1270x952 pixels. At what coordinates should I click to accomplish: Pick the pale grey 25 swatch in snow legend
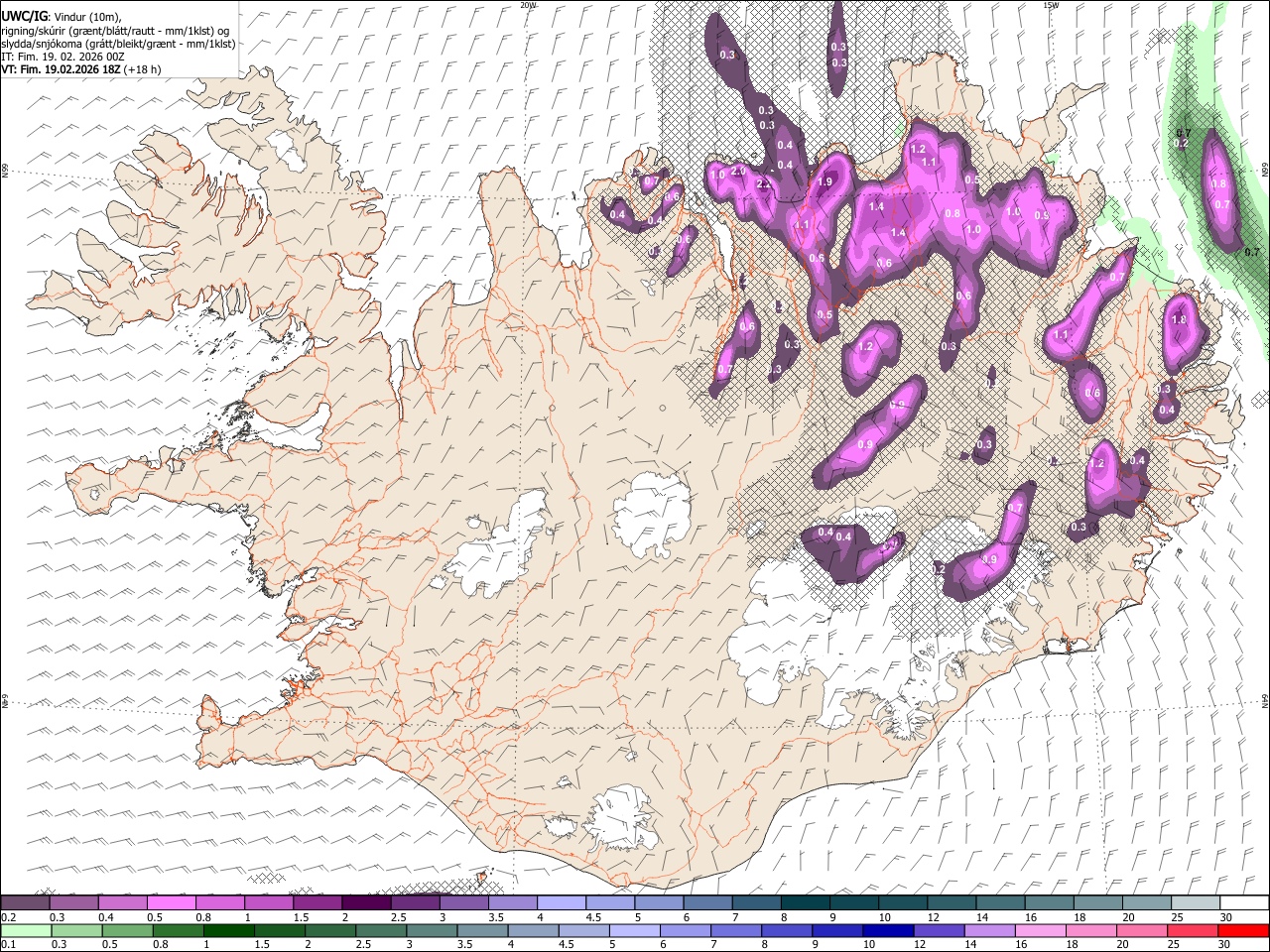point(1195,903)
